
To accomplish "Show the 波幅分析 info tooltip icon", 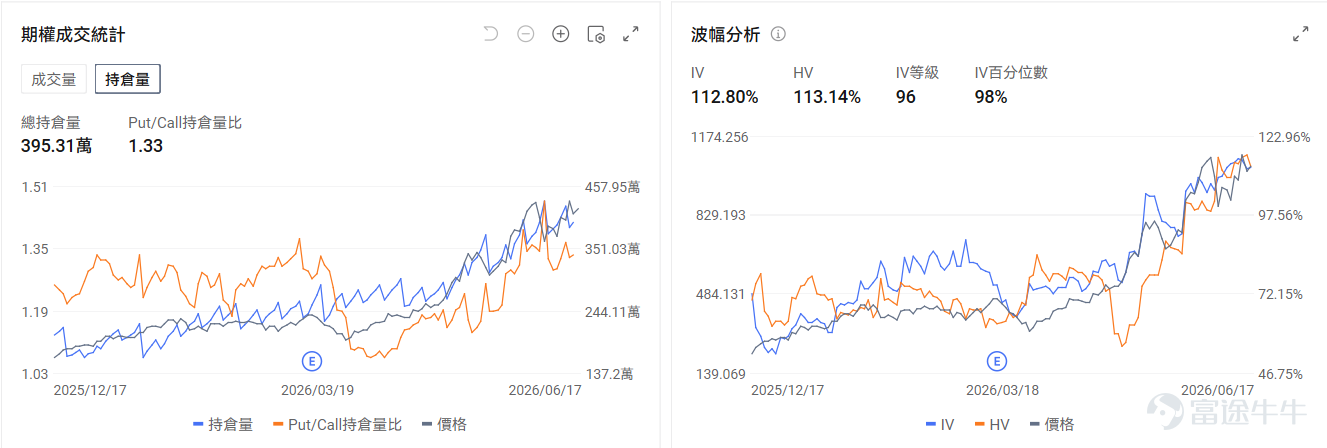I will pos(778,34).
